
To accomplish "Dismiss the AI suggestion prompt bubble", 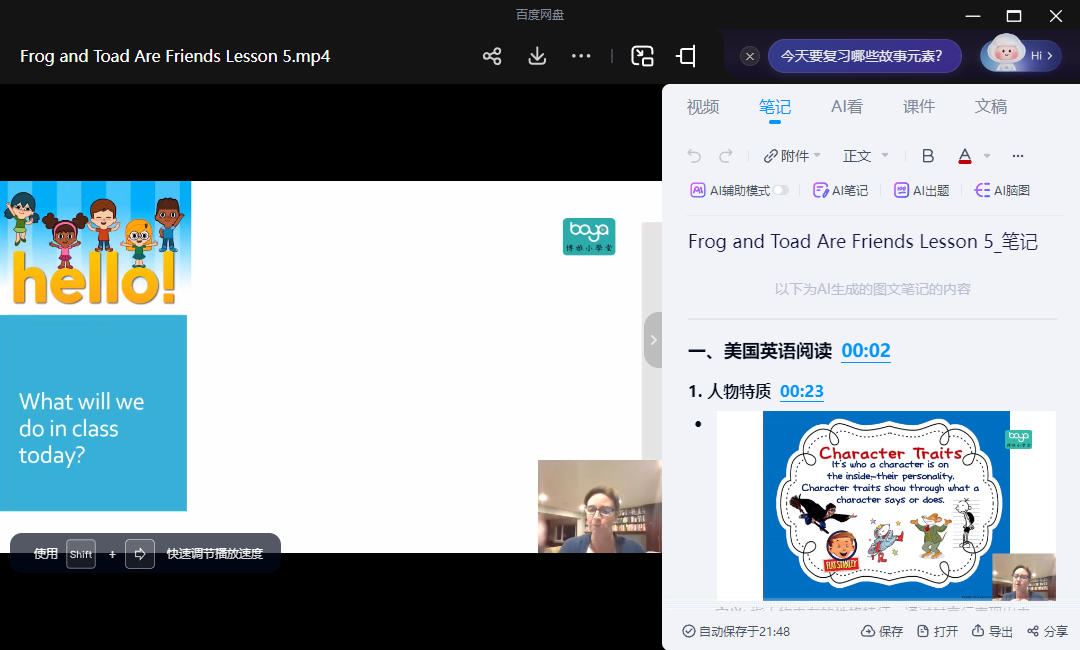I will pos(750,56).
